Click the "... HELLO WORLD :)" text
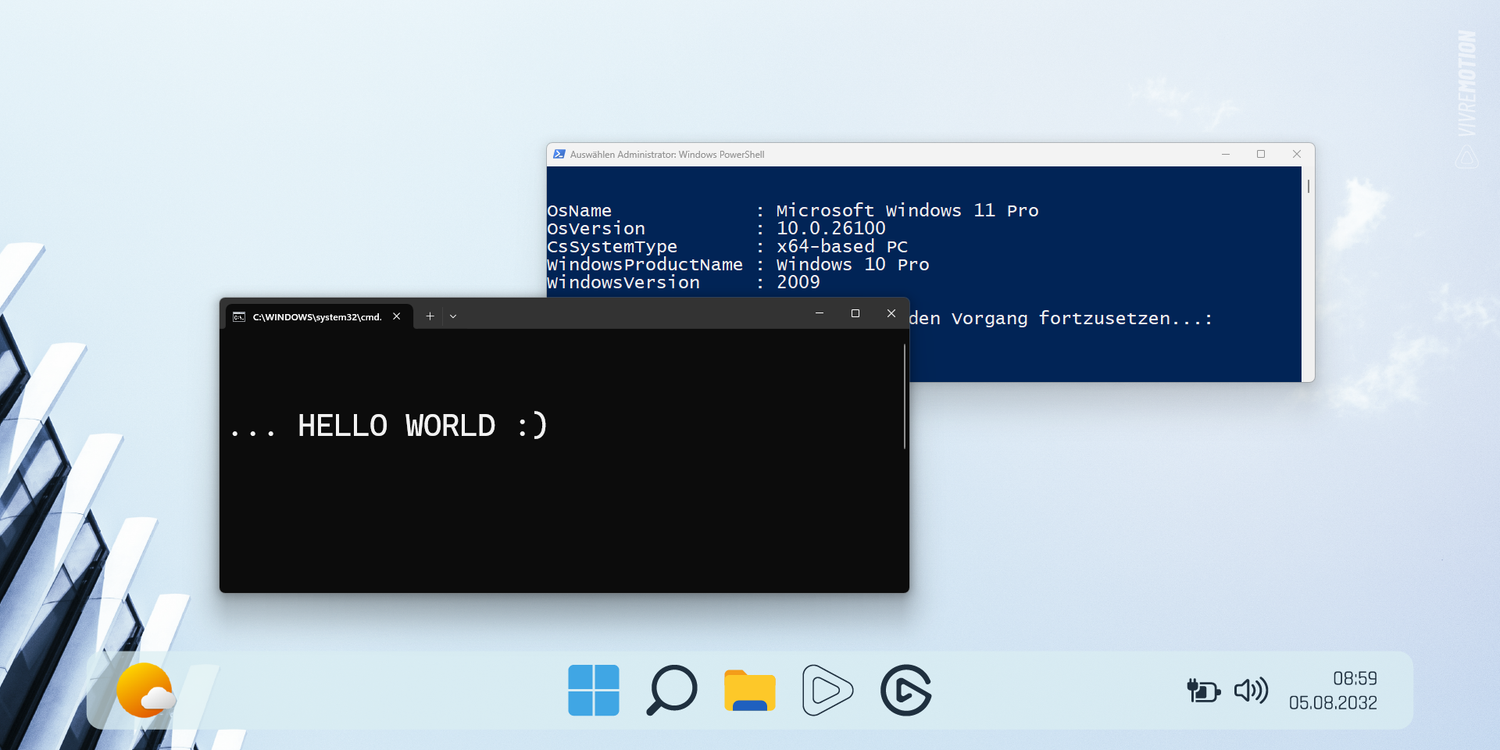Image resolution: width=1500 pixels, height=750 pixels. [x=389, y=426]
